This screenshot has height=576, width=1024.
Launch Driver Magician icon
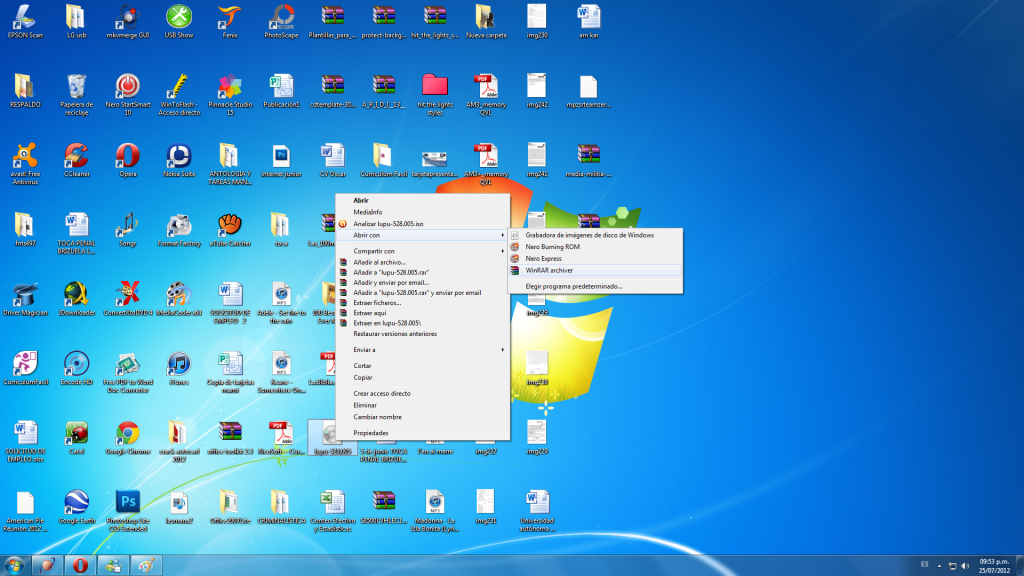pyautogui.click(x=25, y=299)
